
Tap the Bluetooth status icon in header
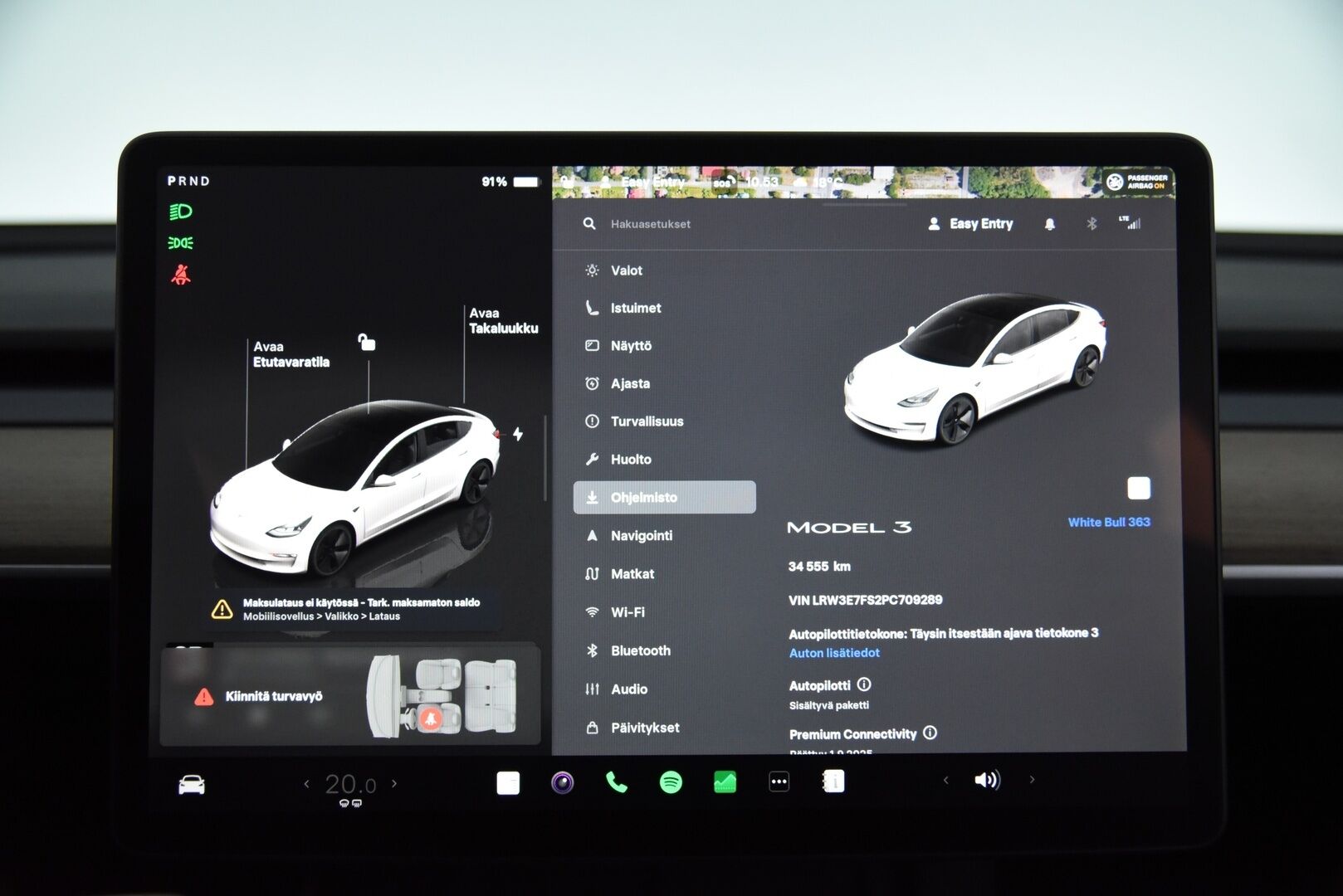click(x=1091, y=224)
